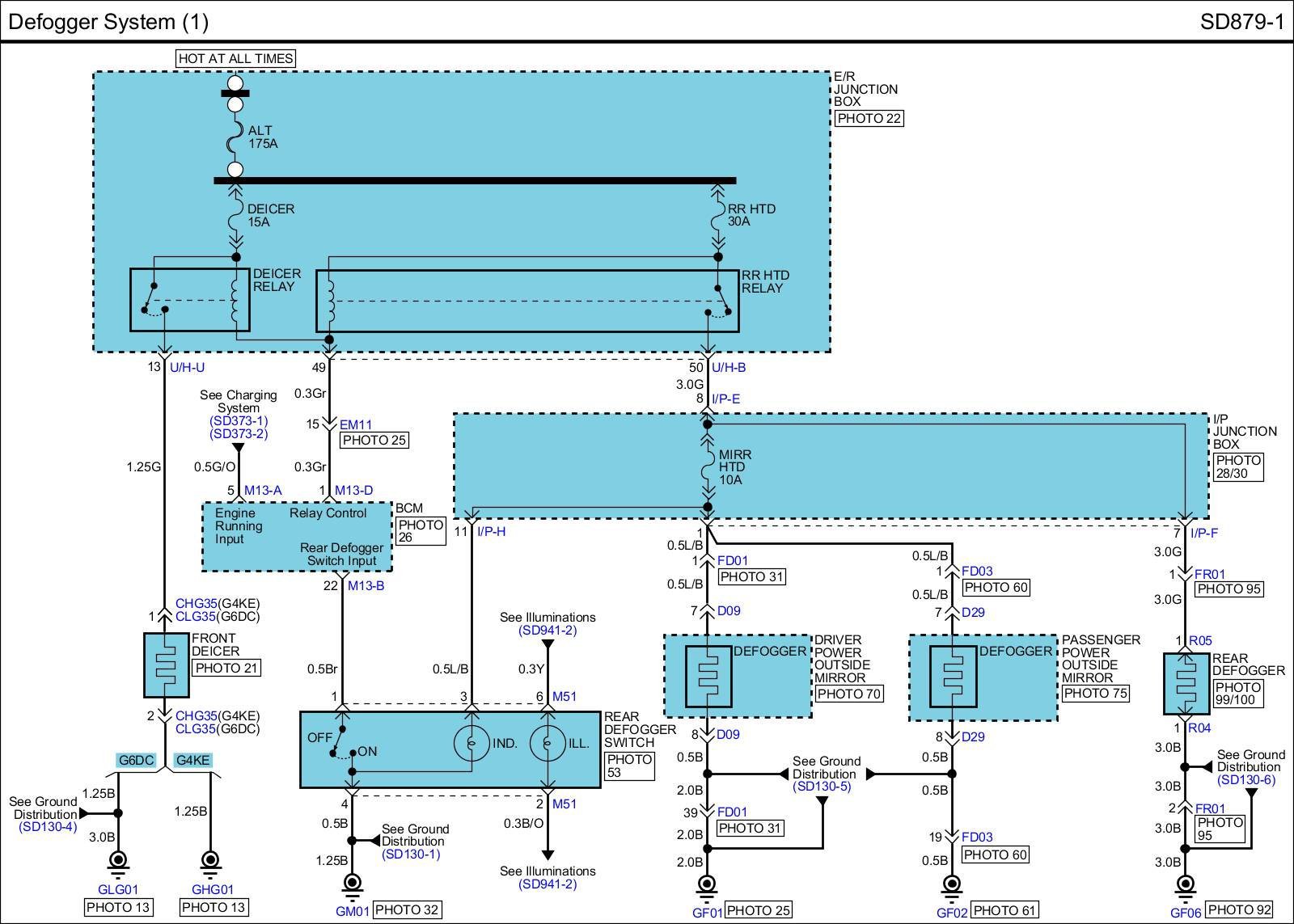
Task: Select the ILL. lamp symbol in switch
Action: [x=548, y=744]
